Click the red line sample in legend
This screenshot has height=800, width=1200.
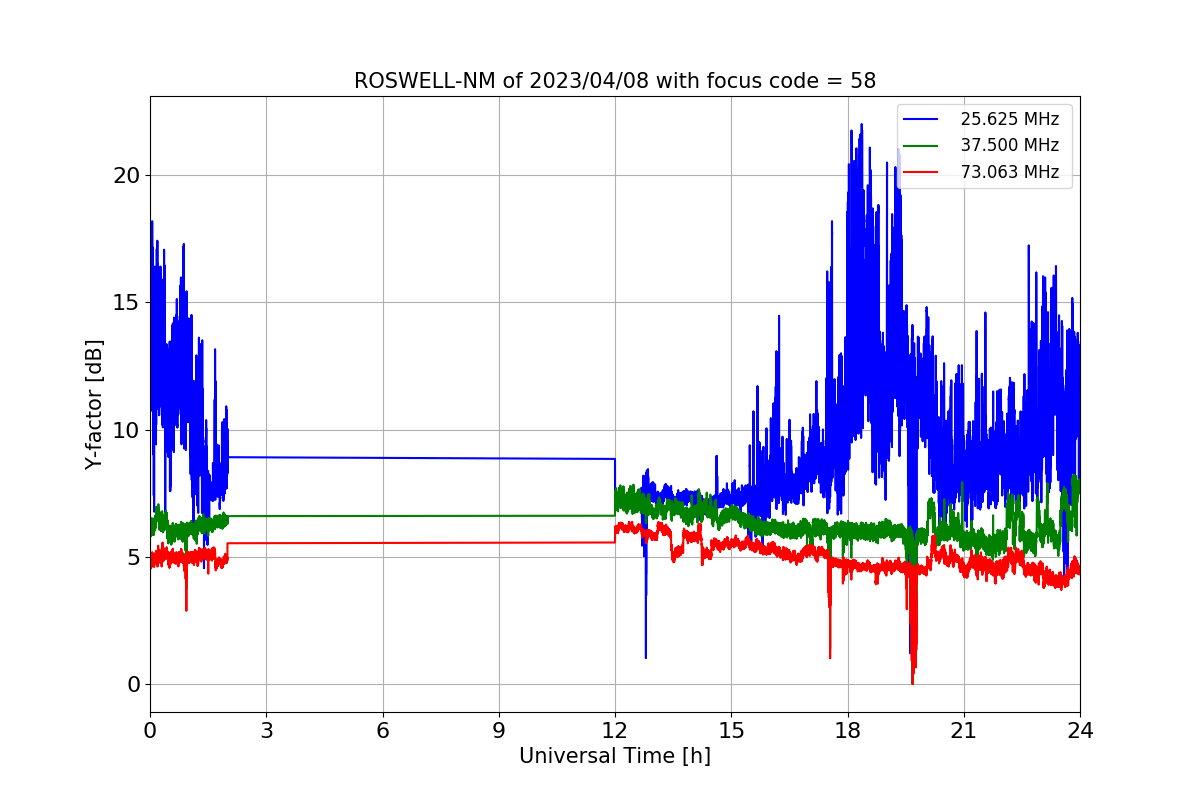(x=921, y=172)
